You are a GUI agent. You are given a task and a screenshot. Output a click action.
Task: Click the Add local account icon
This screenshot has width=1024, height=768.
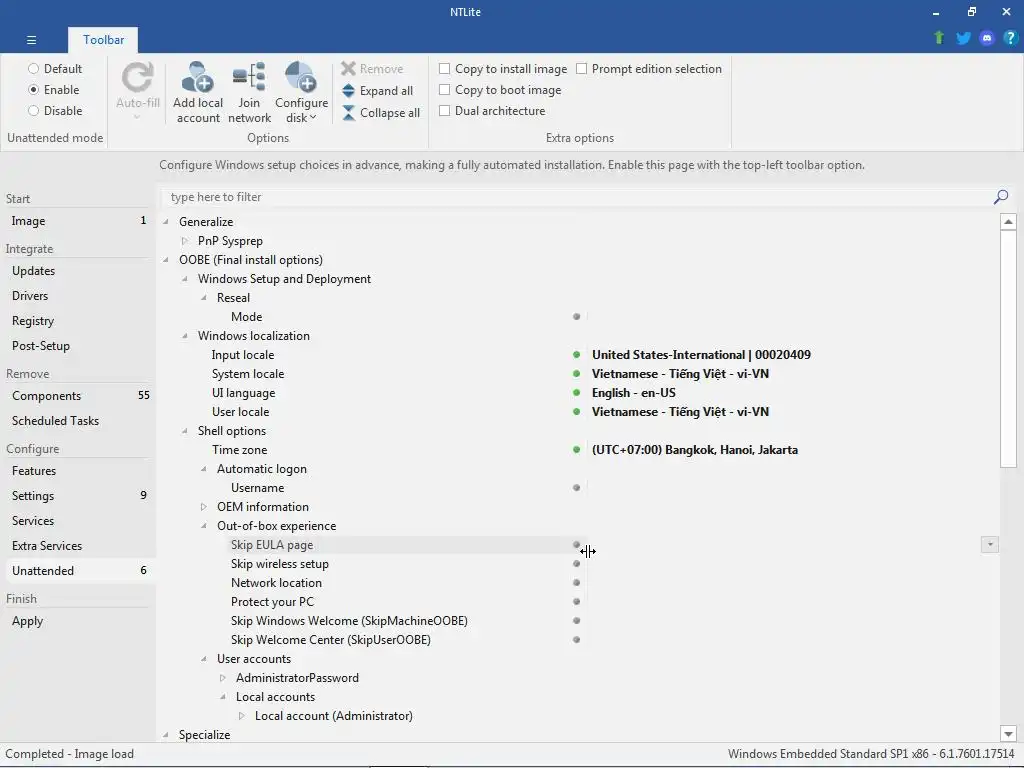pos(198,77)
